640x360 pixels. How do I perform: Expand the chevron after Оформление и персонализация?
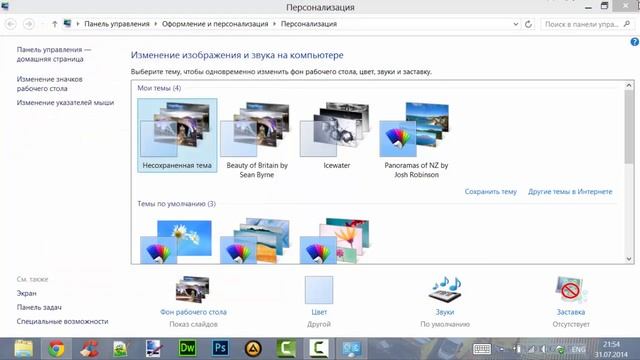click(x=274, y=24)
